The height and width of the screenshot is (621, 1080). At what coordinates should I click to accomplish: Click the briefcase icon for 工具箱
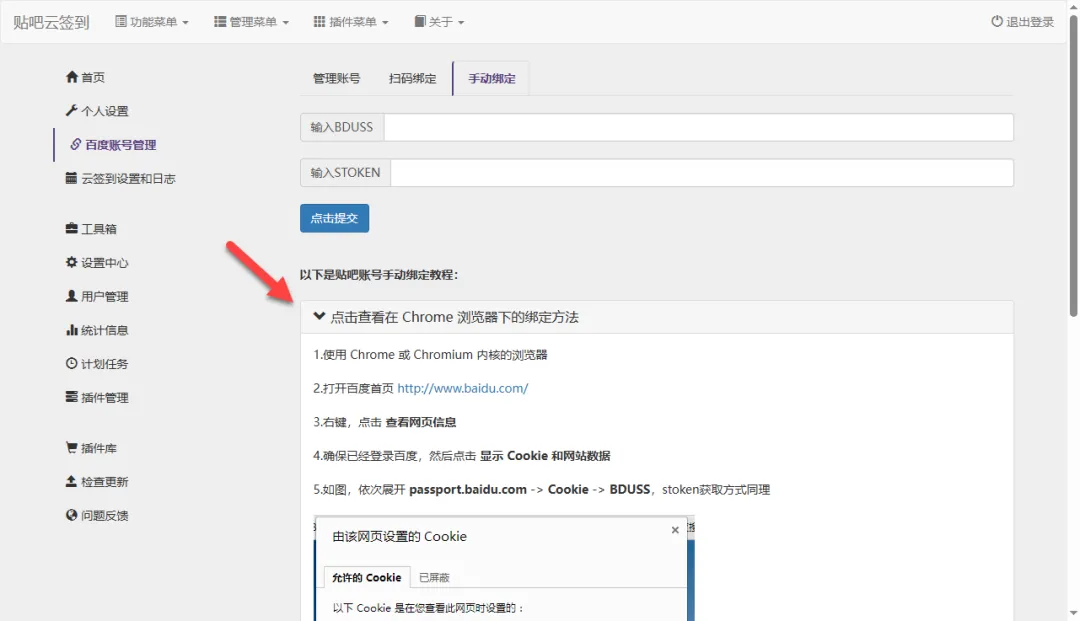point(72,229)
